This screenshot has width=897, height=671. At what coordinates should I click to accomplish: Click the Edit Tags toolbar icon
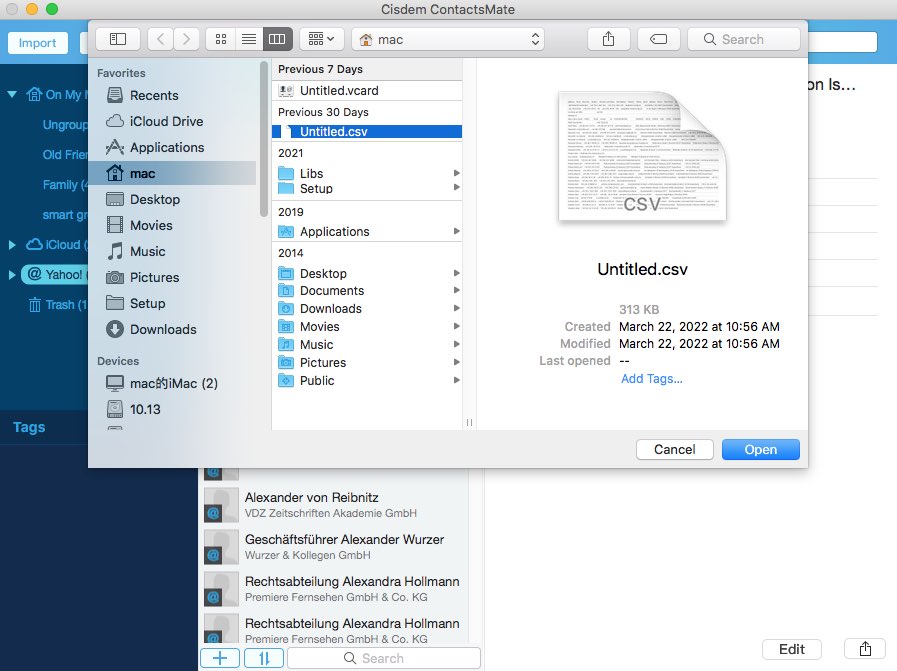[658, 39]
